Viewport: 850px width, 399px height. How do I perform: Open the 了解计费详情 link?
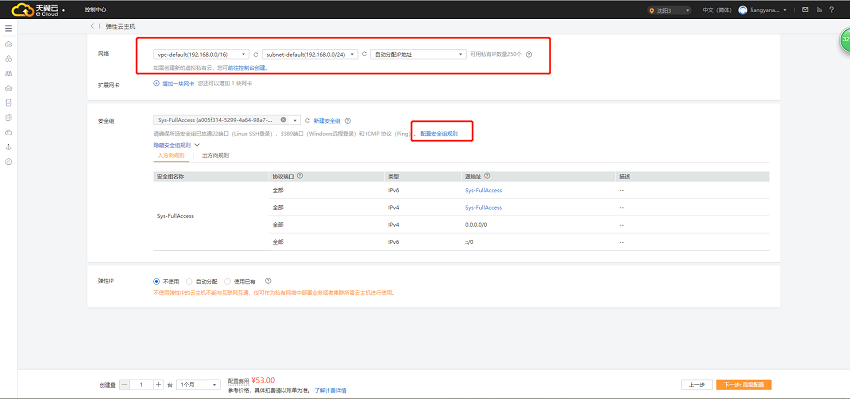331,390
